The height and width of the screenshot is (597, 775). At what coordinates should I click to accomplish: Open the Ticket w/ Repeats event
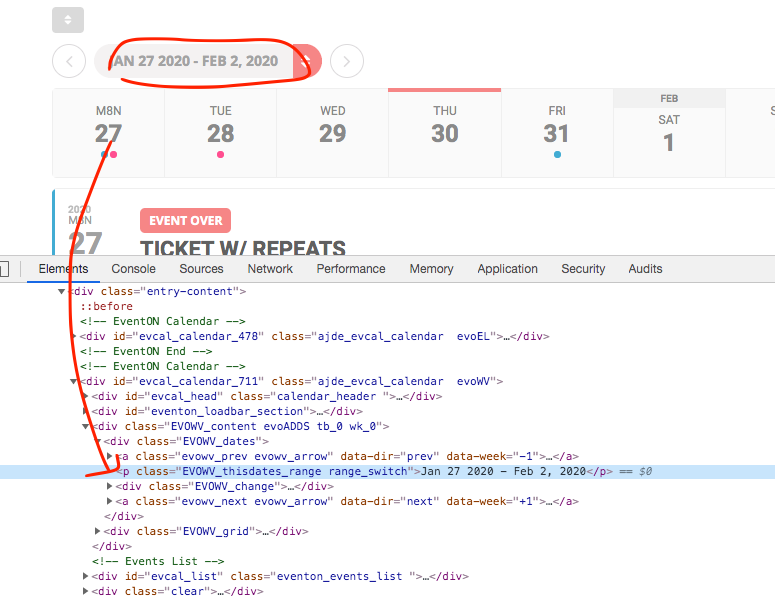(x=242, y=249)
